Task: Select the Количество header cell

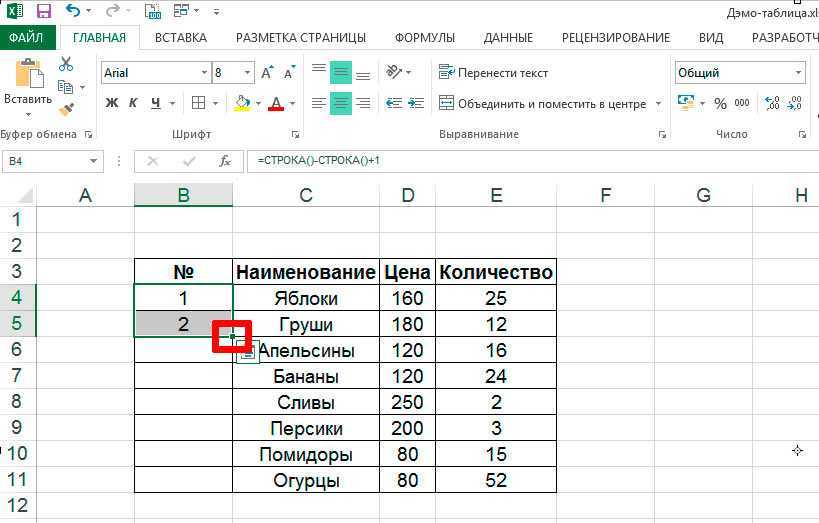Action: (496, 272)
